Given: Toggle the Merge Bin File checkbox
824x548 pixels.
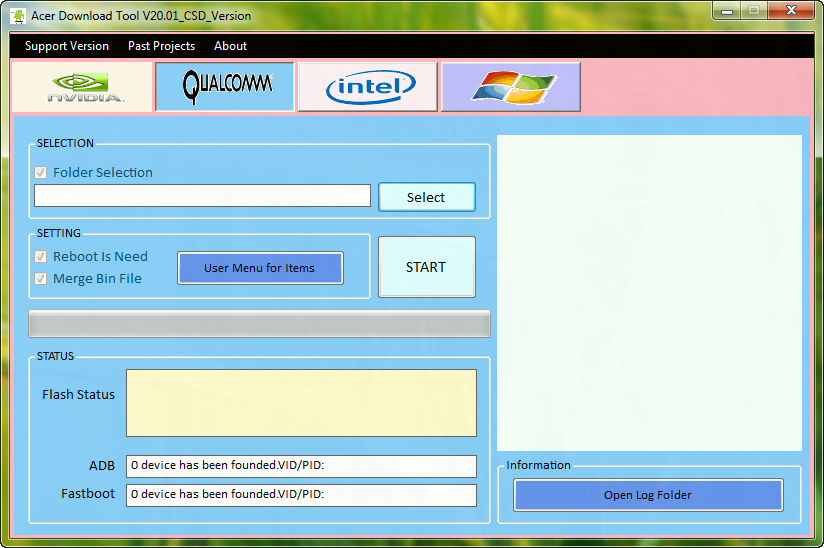Looking at the screenshot, I should [40, 278].
